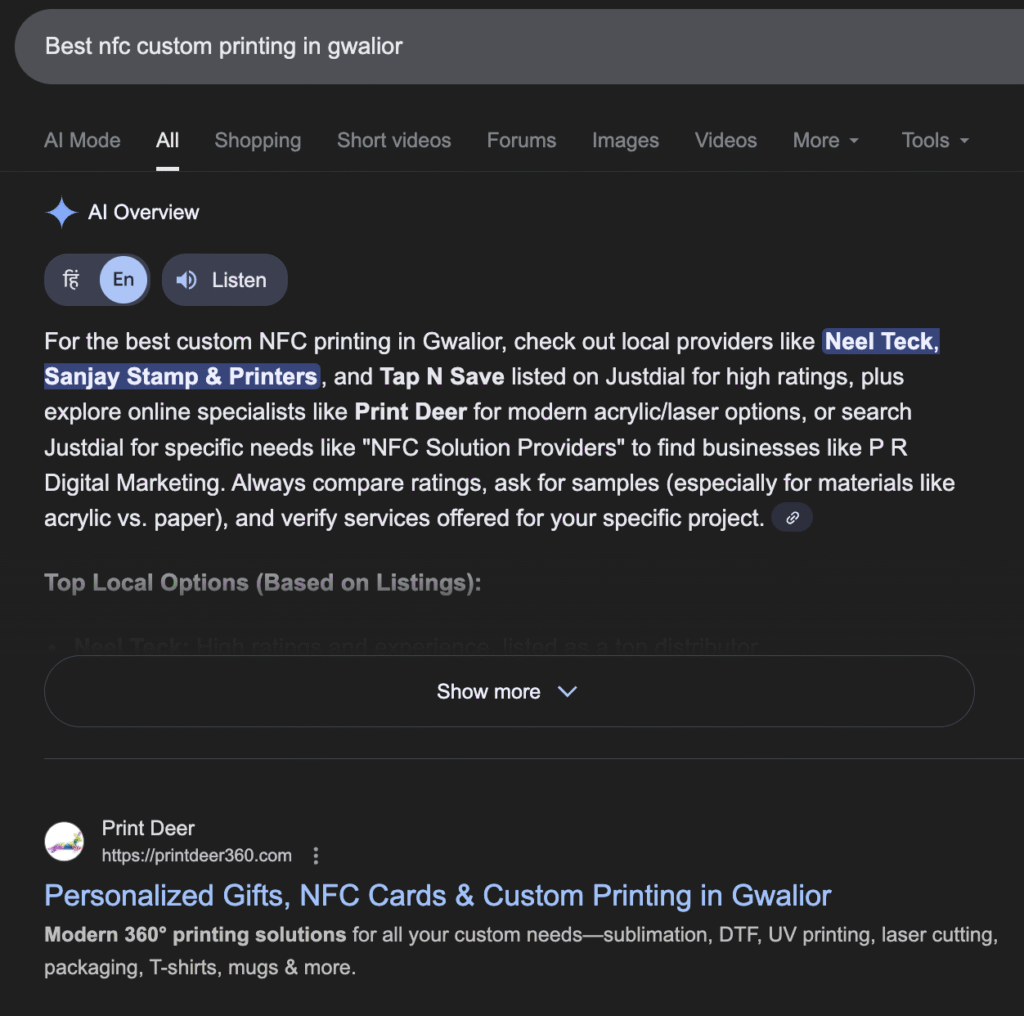Click the source link chain icon
The width and height of the screenshot is (1024, 1016).
(792, 517)
